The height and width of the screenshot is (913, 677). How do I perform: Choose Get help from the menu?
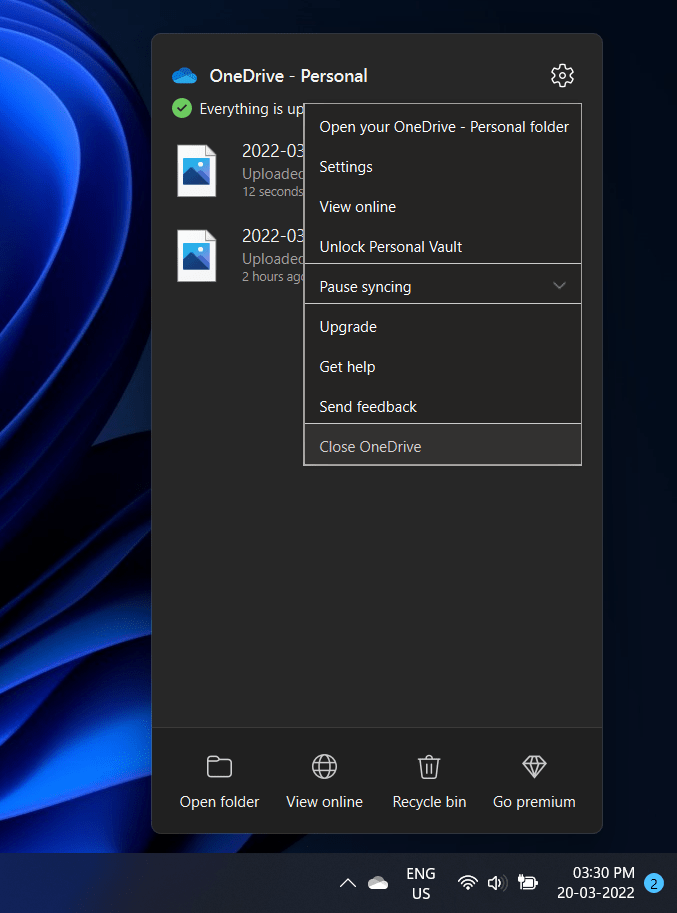(443, 367)
